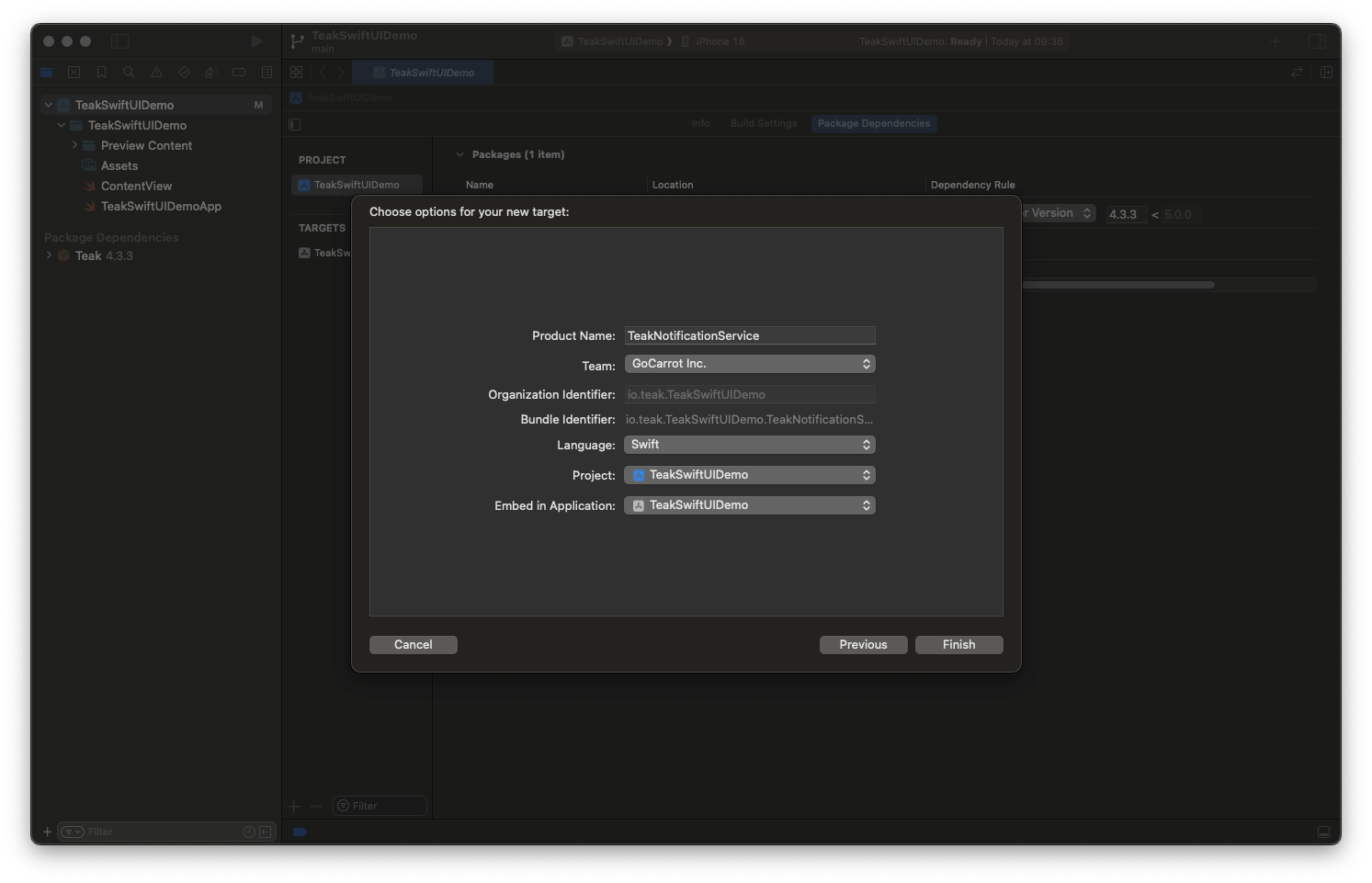Toggle the navigator sidebar button
The image size is (1372, 883).
120,41
